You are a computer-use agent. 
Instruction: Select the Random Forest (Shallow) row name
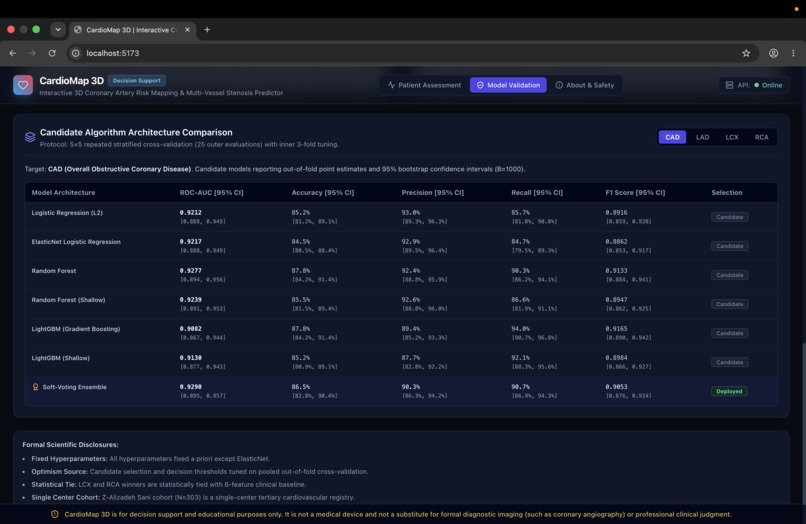(68, 300)
